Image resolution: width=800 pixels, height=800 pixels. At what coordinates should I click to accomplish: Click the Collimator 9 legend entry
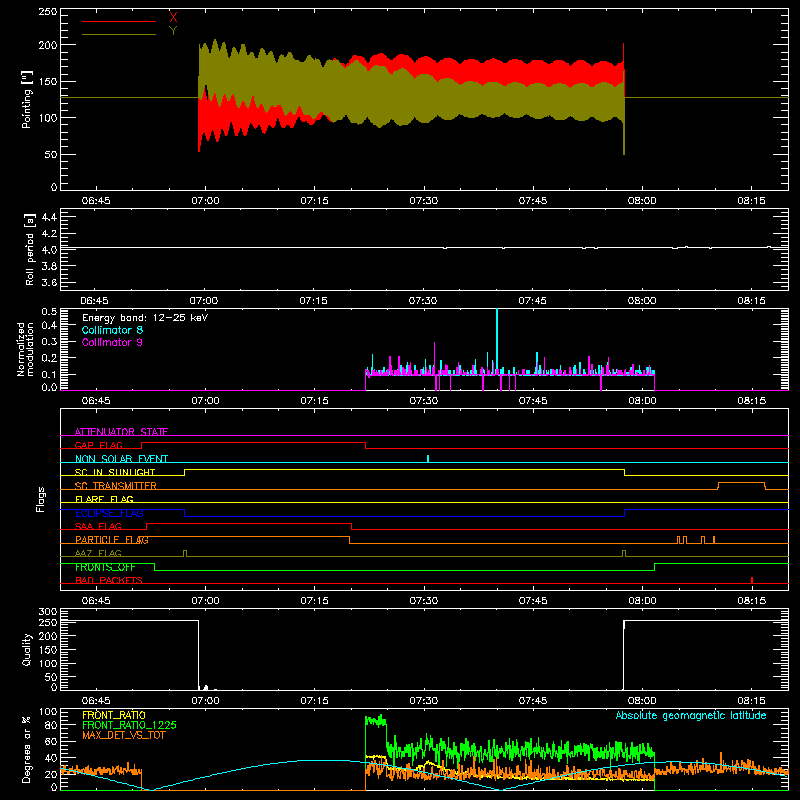click(x=112, y=342)
